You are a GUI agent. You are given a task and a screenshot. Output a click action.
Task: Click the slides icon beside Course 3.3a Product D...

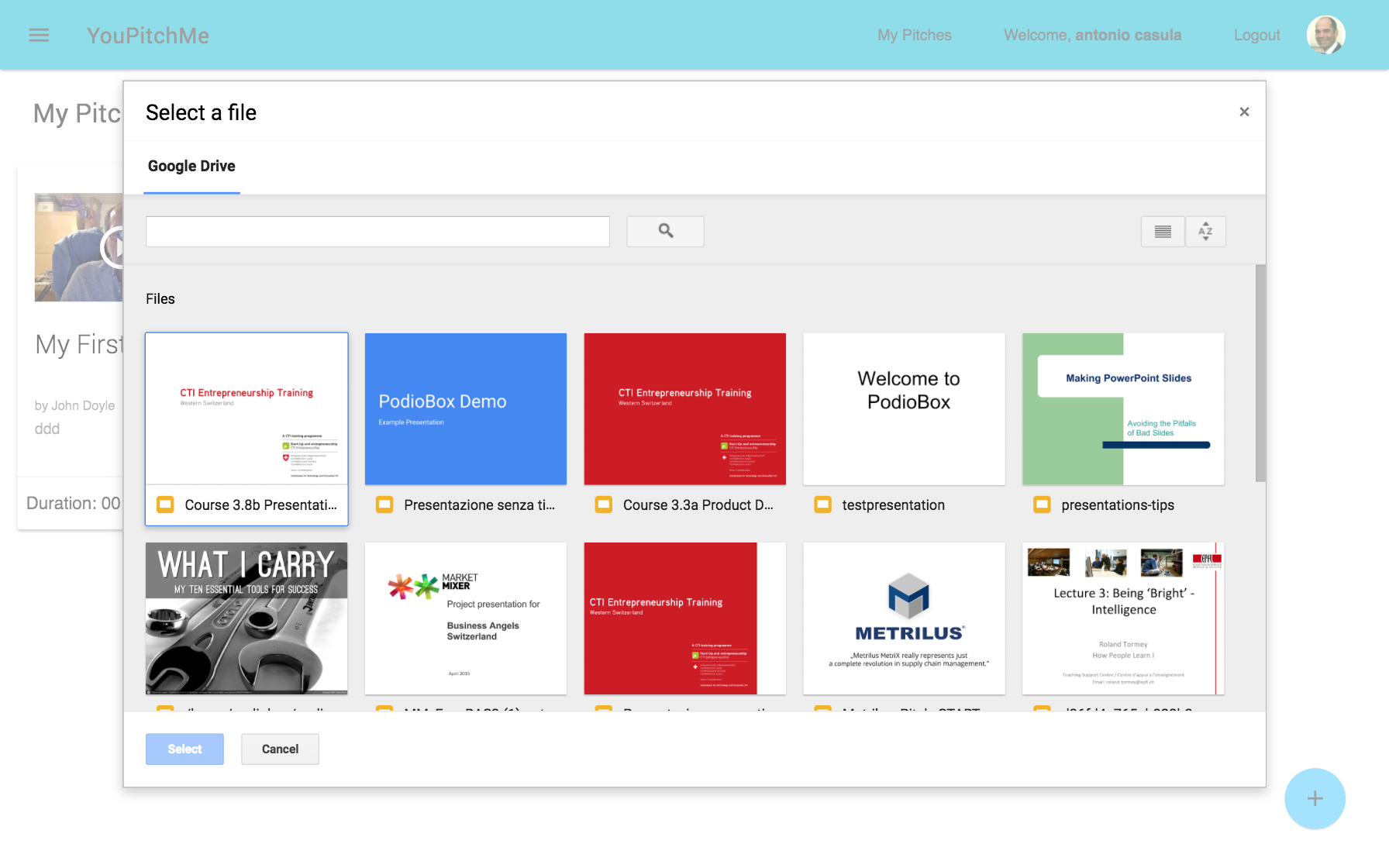point(604,505)
